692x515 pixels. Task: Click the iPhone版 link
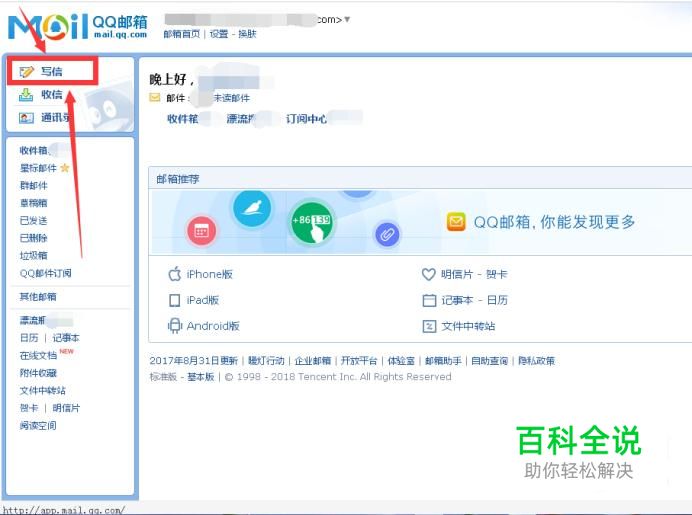(210, 274)
